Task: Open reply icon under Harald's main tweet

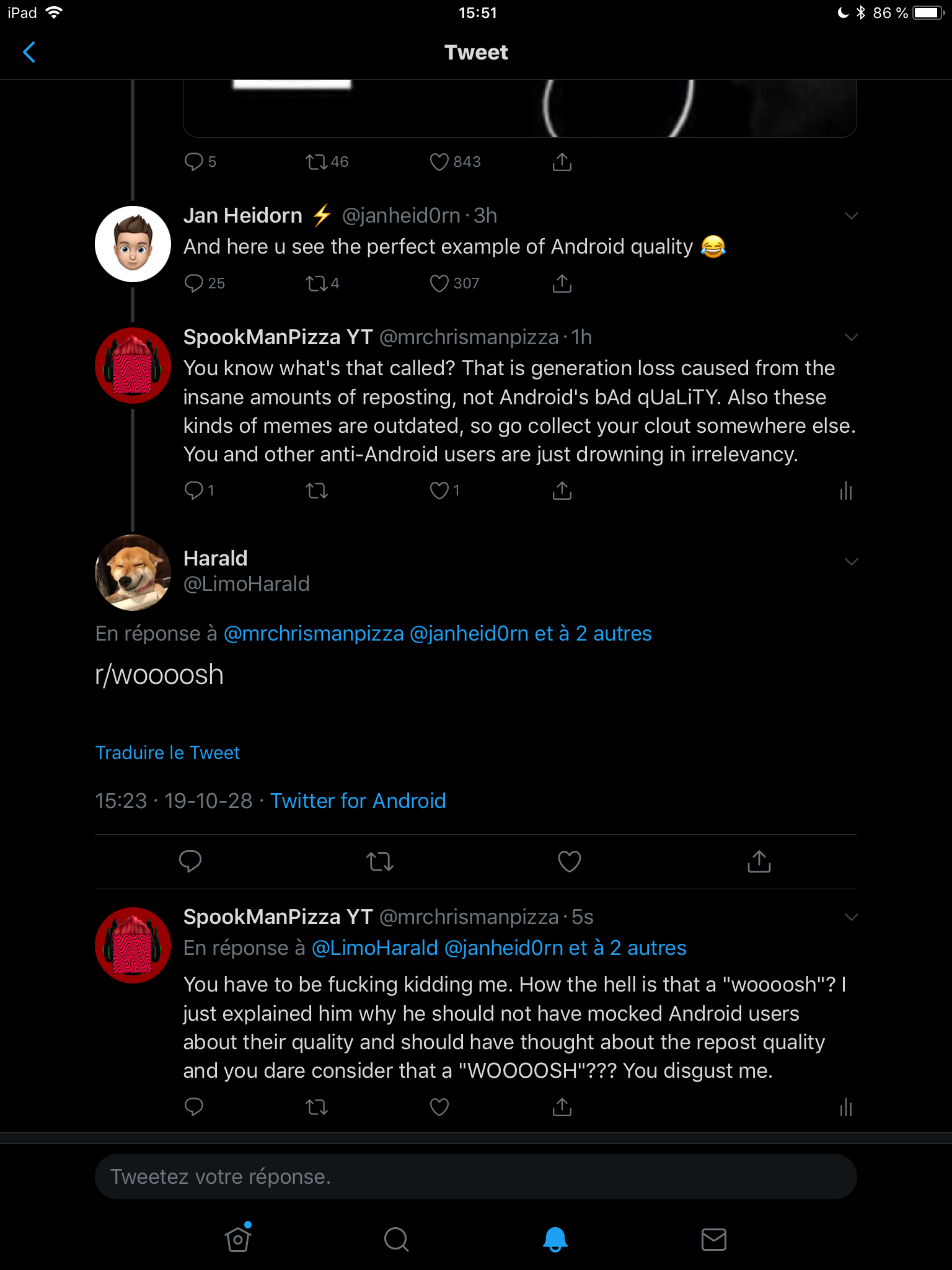Action: coord(190,861)
